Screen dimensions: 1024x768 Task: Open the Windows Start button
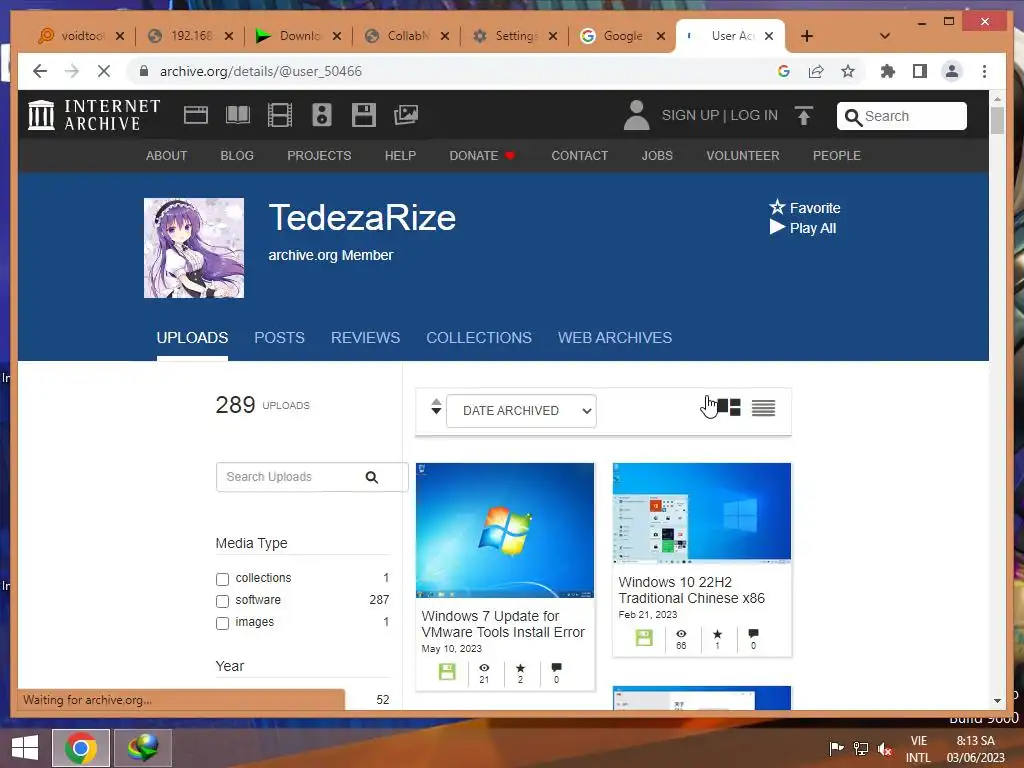25,748
